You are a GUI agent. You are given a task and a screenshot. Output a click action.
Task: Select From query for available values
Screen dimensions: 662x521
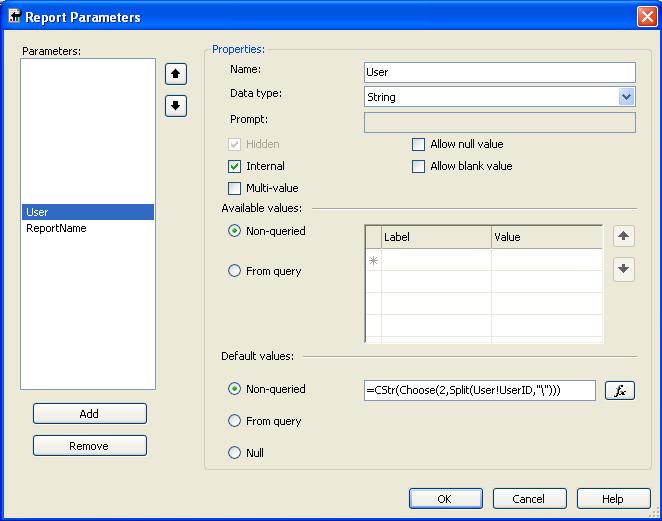[x=235, y=271]
